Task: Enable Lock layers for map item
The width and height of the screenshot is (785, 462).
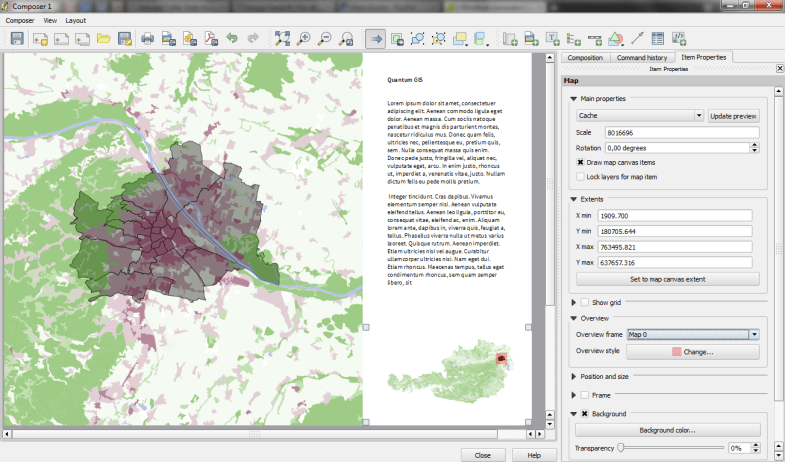Action: point(581,177)
